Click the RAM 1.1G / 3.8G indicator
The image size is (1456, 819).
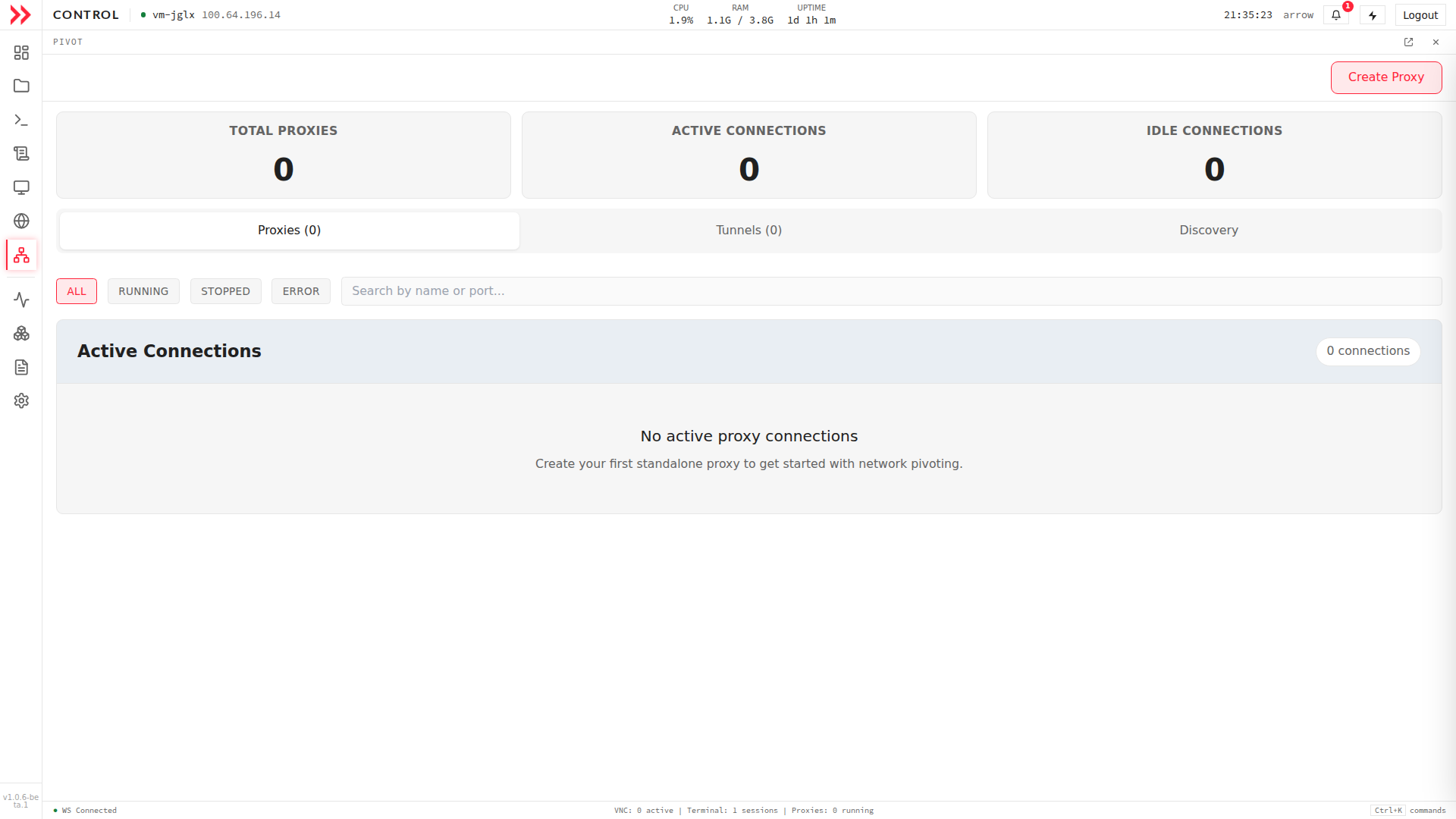(740, 14)
